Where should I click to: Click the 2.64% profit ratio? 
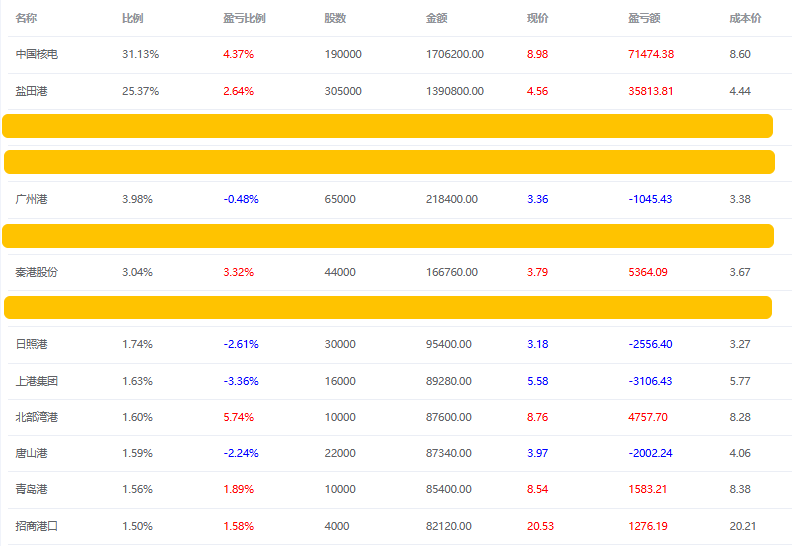238,91
